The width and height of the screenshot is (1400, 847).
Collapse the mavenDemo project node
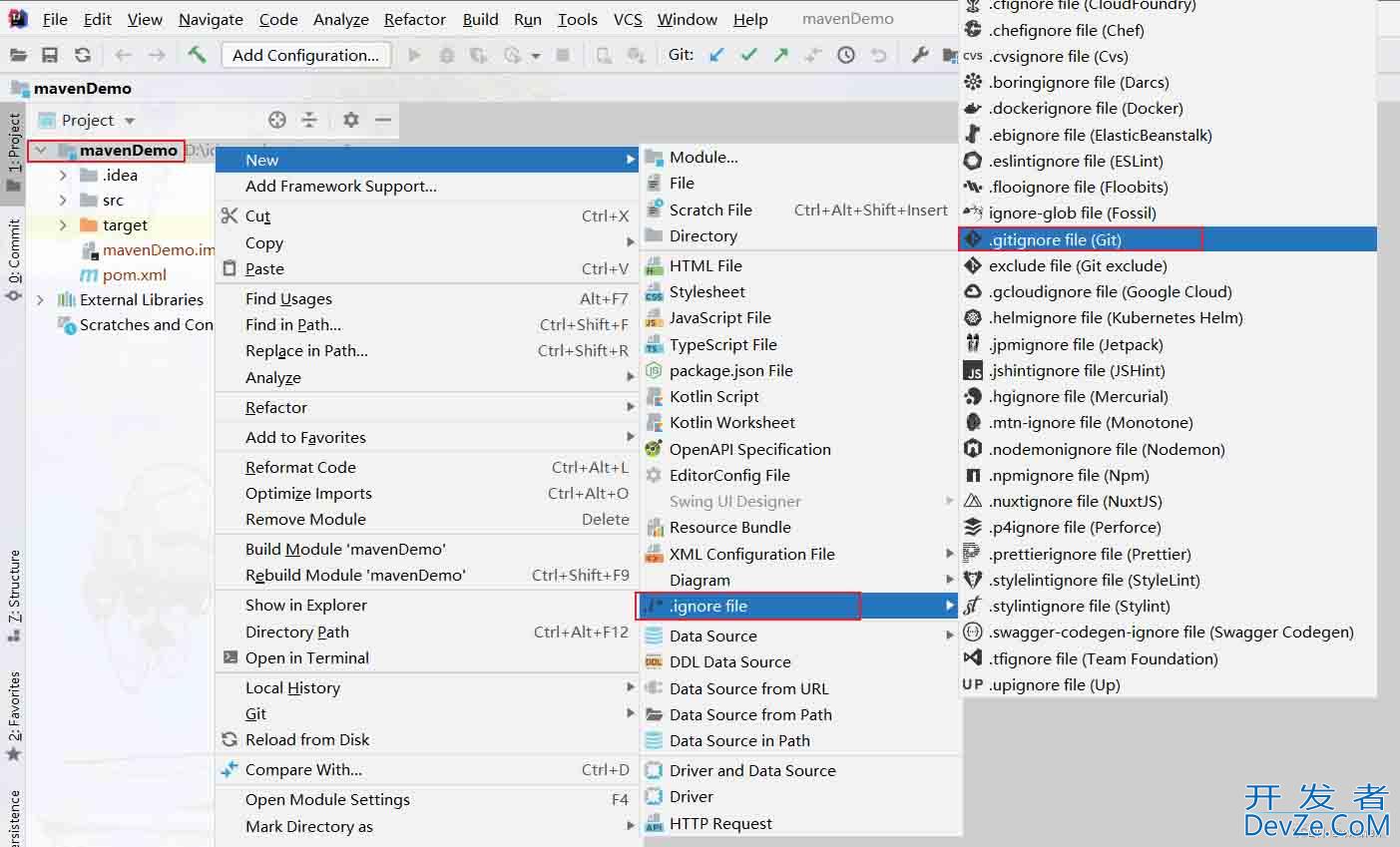[41, 151]
